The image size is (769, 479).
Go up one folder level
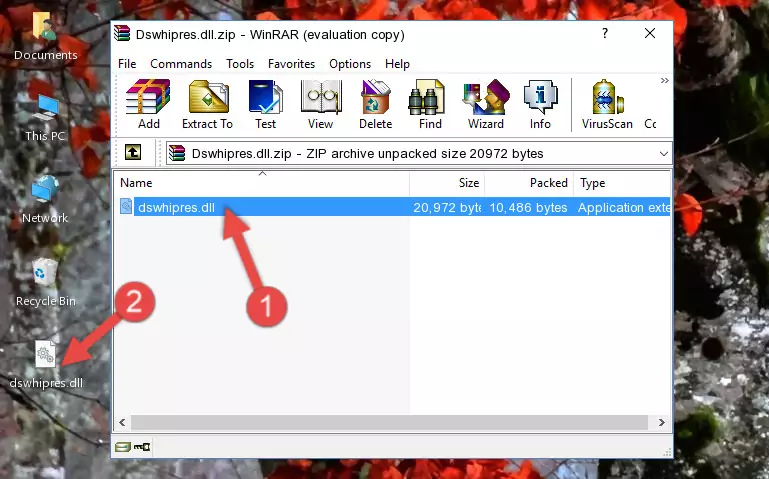click(133, 152)
